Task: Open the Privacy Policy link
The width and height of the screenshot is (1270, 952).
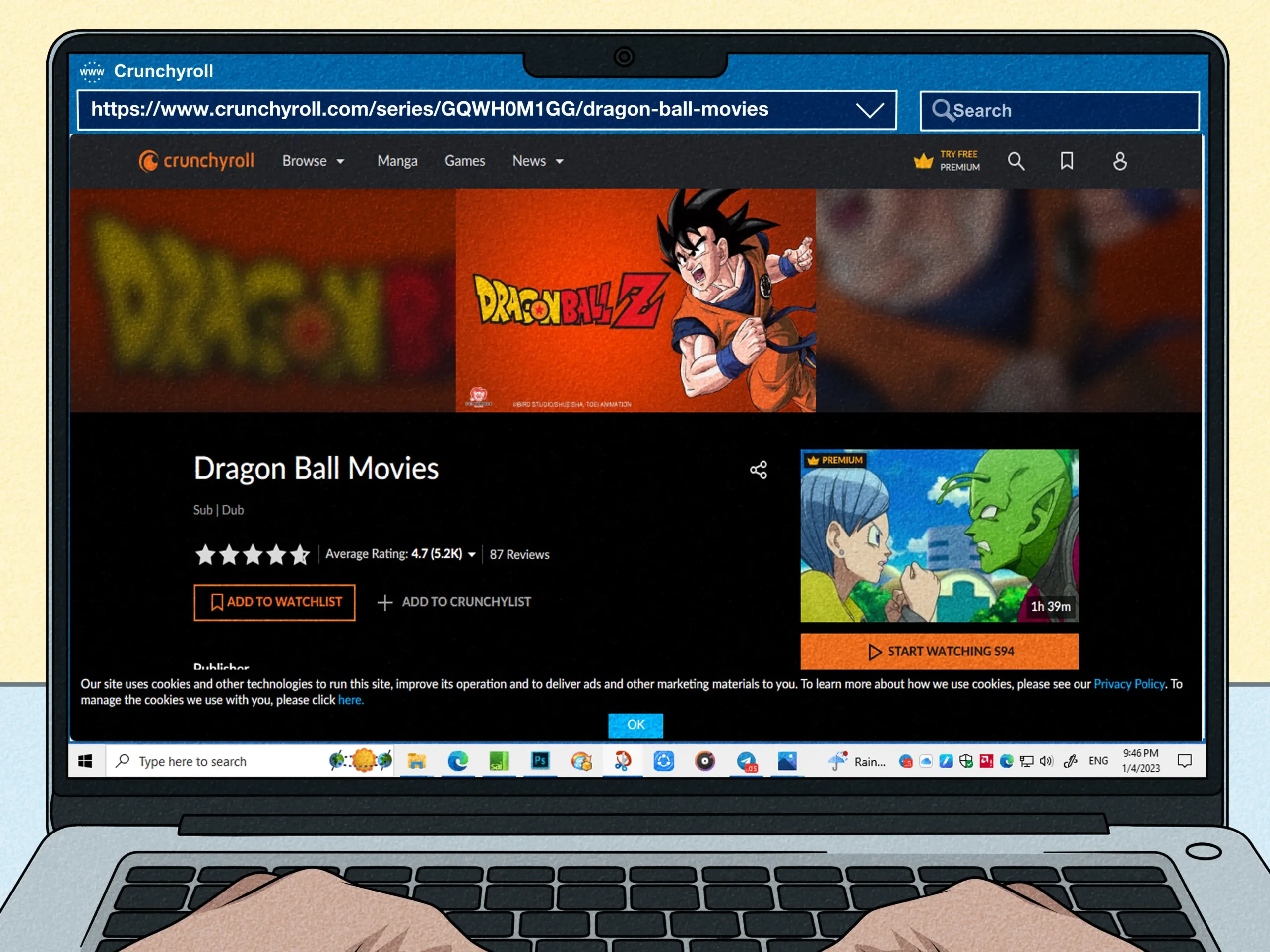Action: (1128, 684)
